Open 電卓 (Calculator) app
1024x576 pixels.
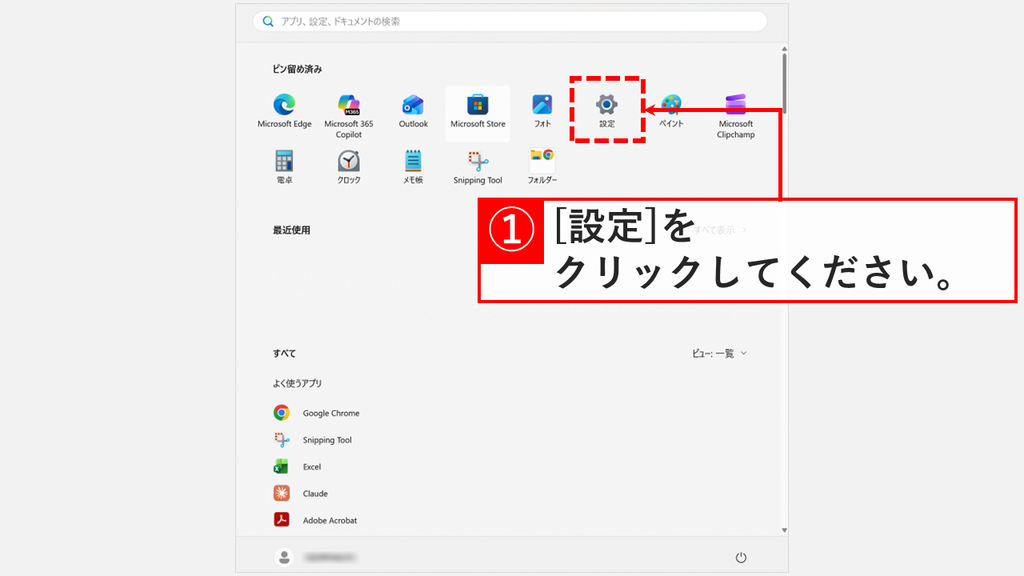(x=284, y=167)
